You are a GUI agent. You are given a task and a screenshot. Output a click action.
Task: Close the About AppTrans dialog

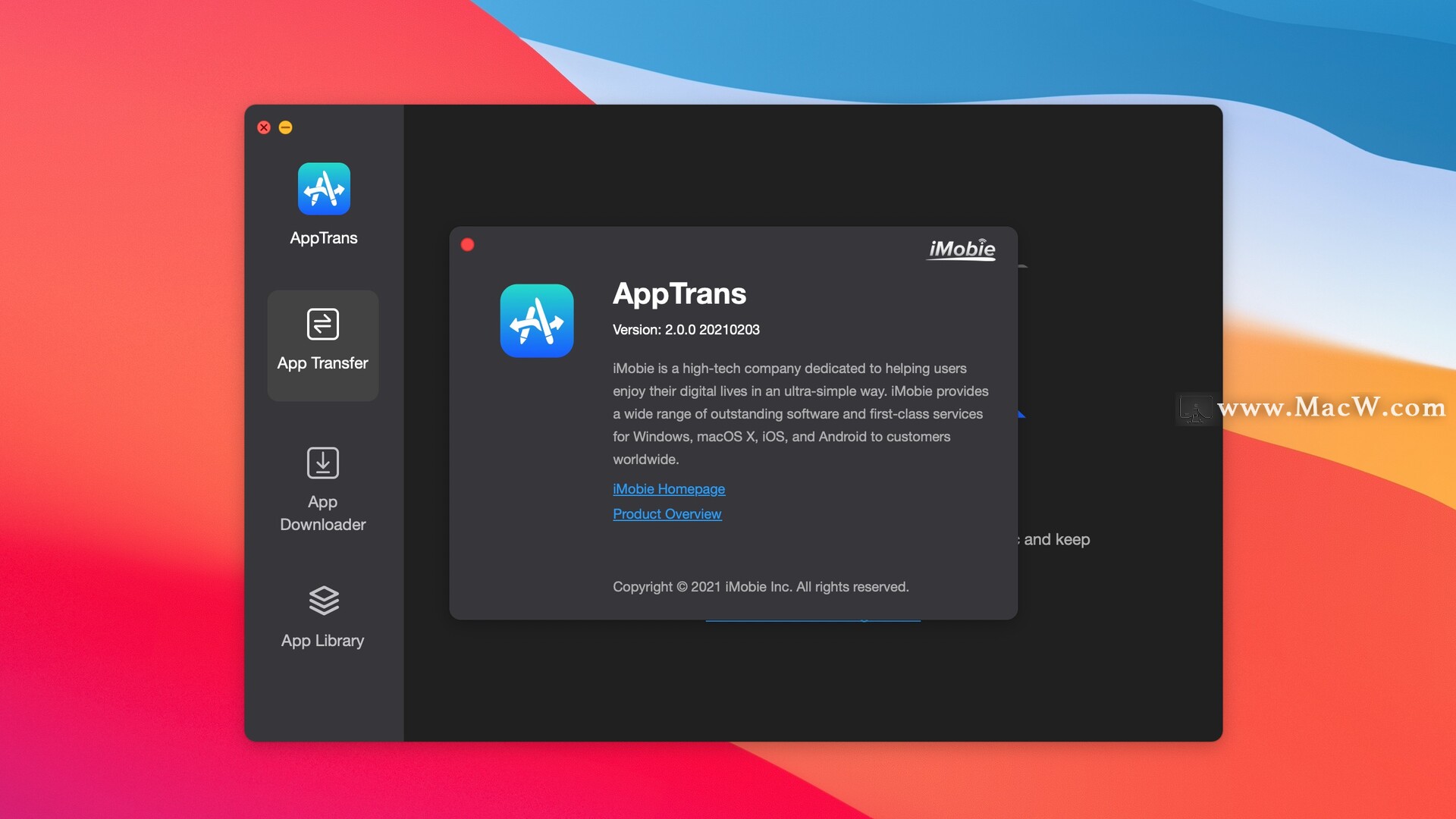(468, 244)
